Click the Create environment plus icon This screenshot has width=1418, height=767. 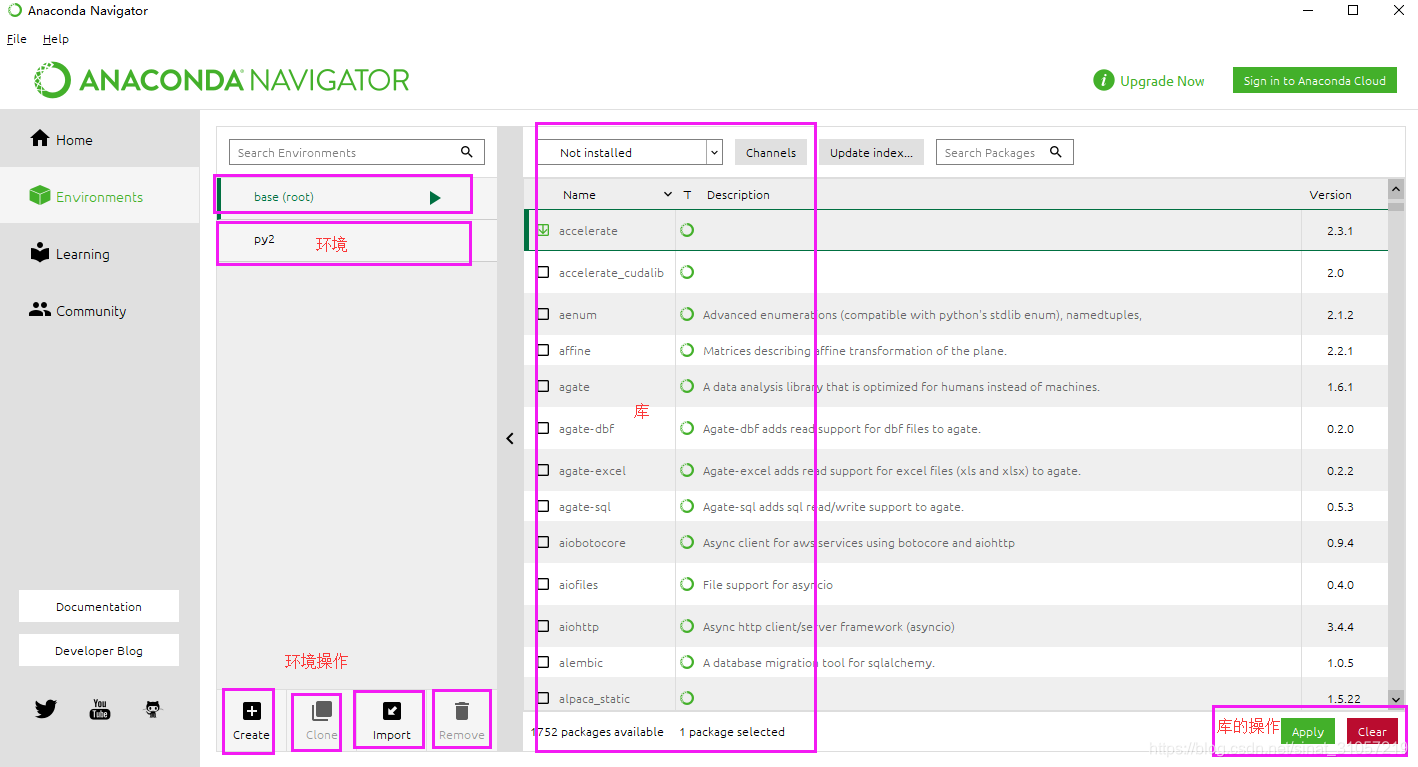252,711
